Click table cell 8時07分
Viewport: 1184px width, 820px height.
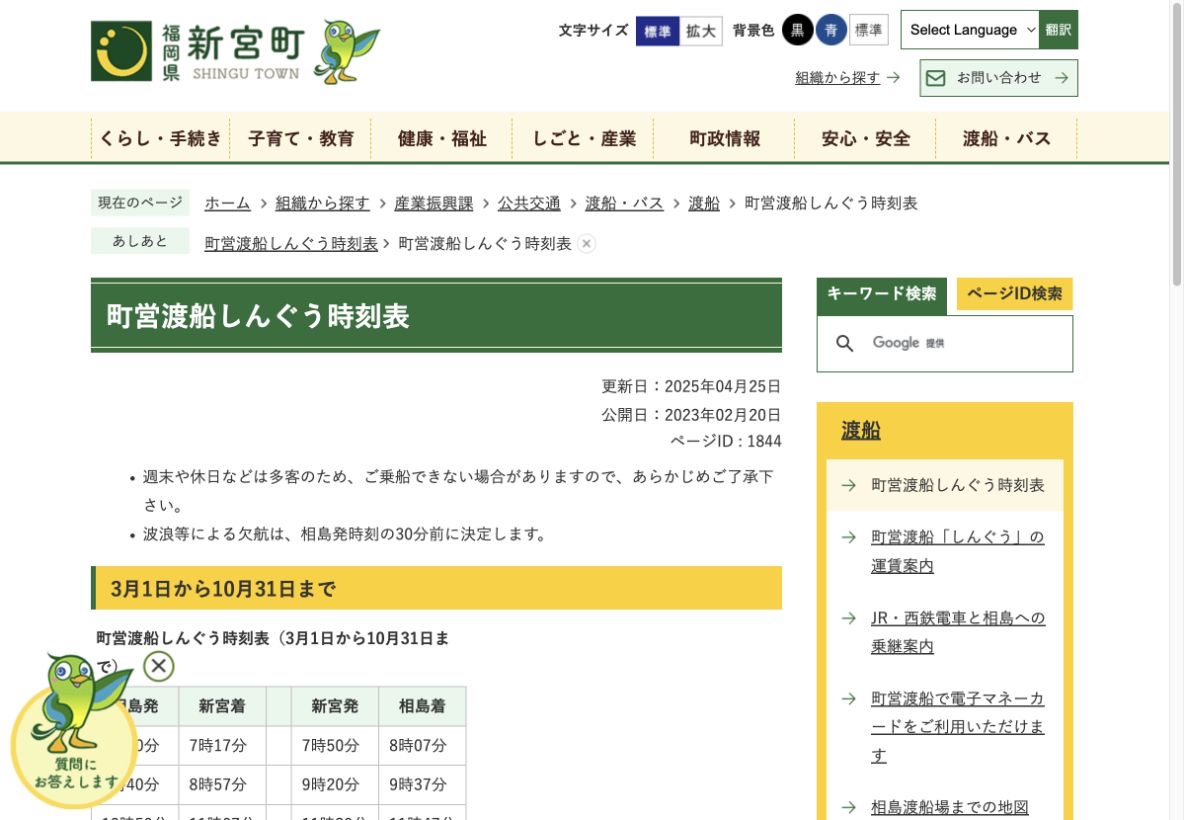pos(422,745)
